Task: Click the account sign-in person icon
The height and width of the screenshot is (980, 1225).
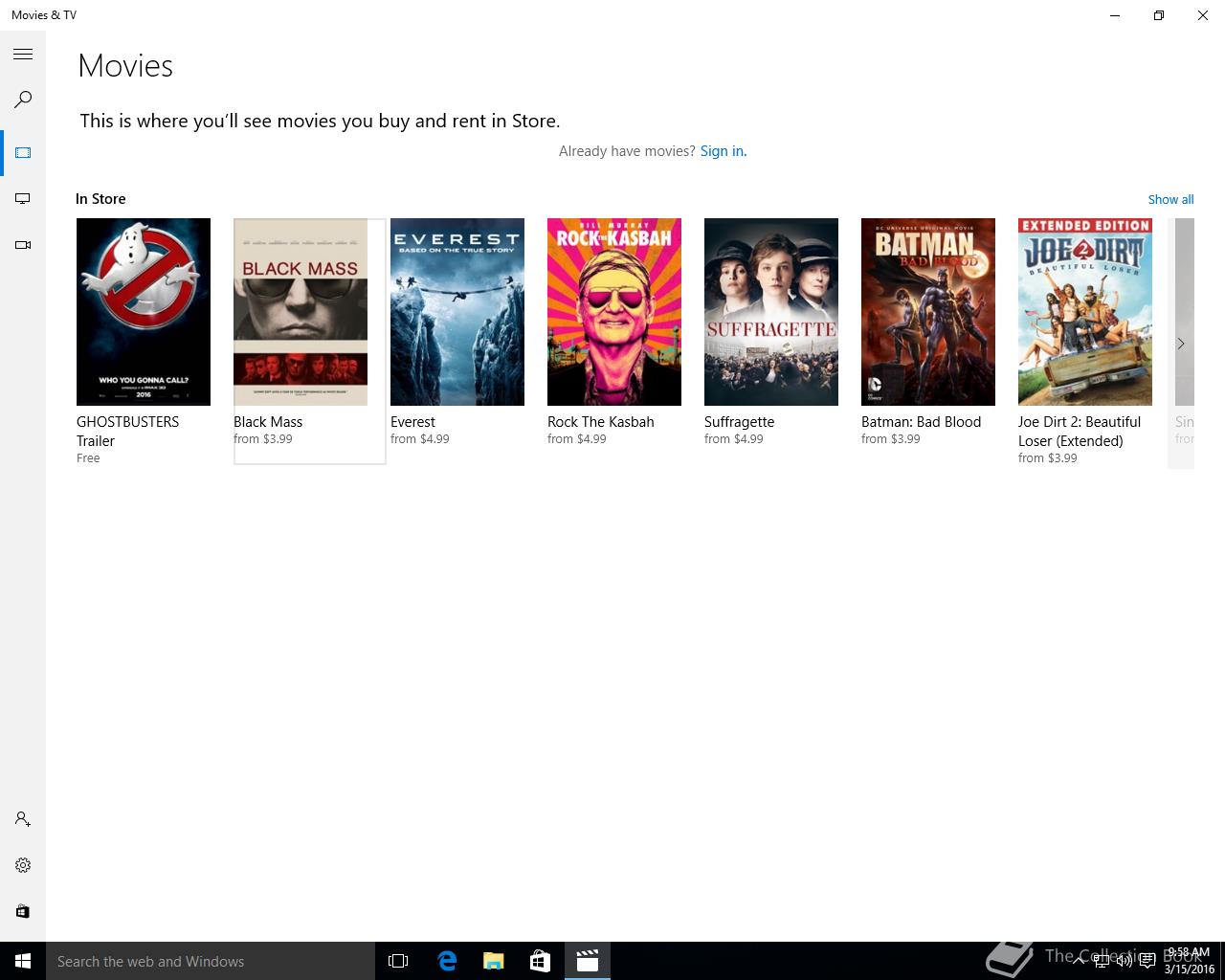Action: (x=23, y=819)
